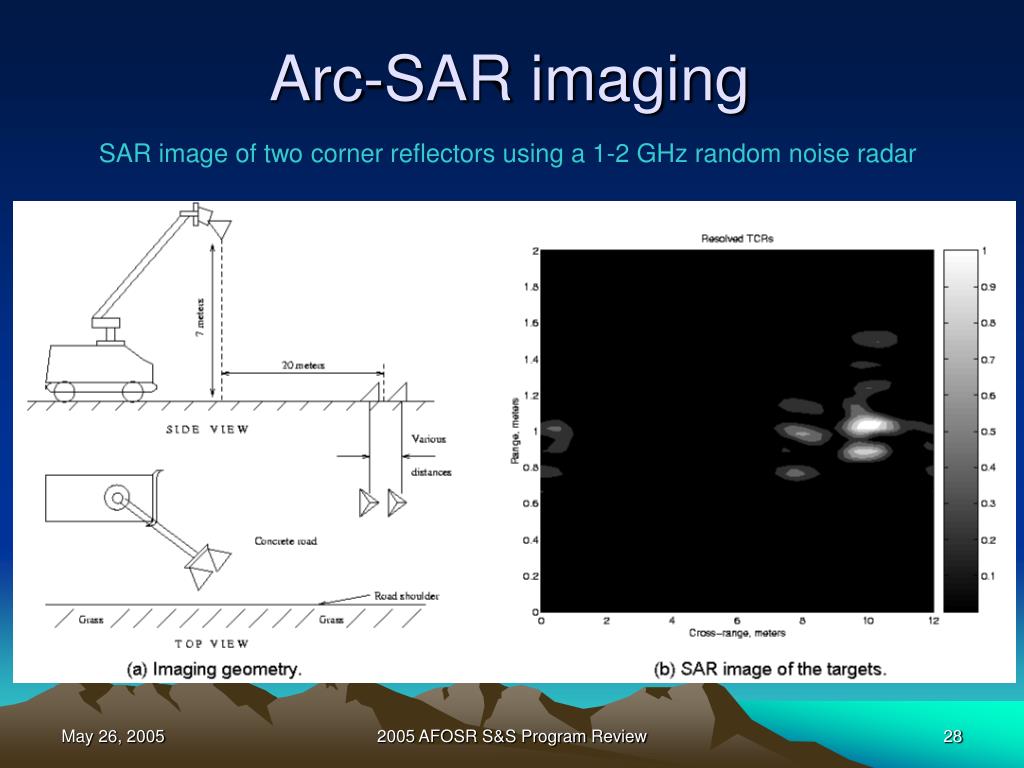The width and height of the screenshot is (1024, 768).
Task: Click the slide title "Arc-SAR imaging"
Action: [x=509, y=81]
